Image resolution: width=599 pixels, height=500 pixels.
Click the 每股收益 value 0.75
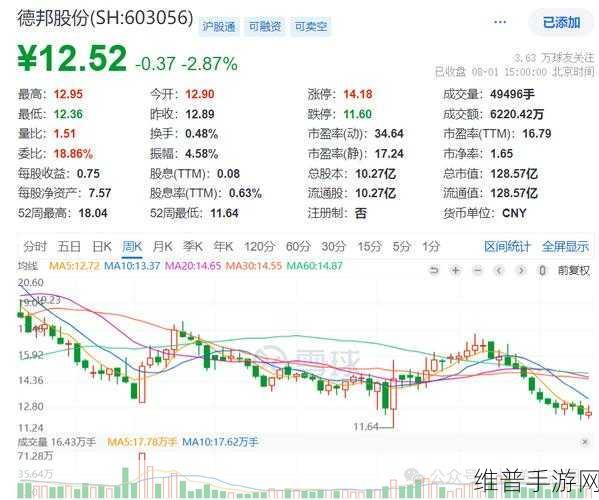(88, 173)
